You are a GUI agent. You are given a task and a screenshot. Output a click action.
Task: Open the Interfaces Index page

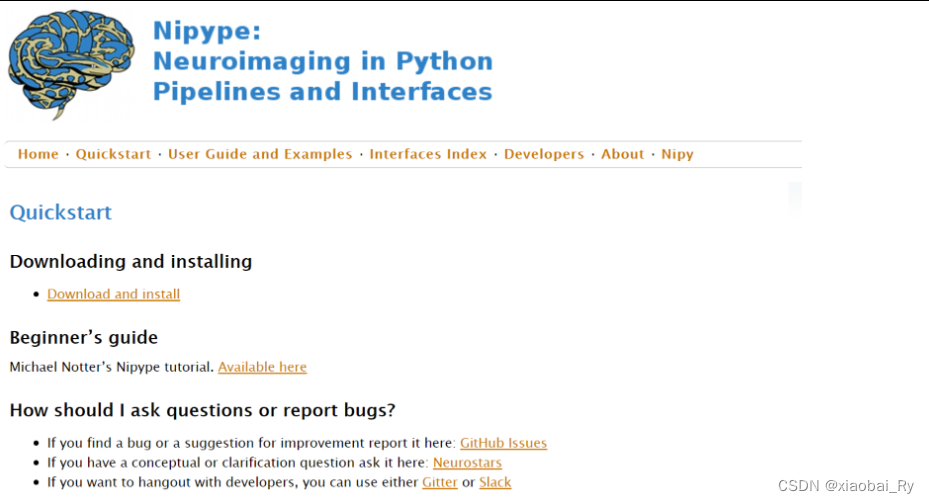coord(428,154)
